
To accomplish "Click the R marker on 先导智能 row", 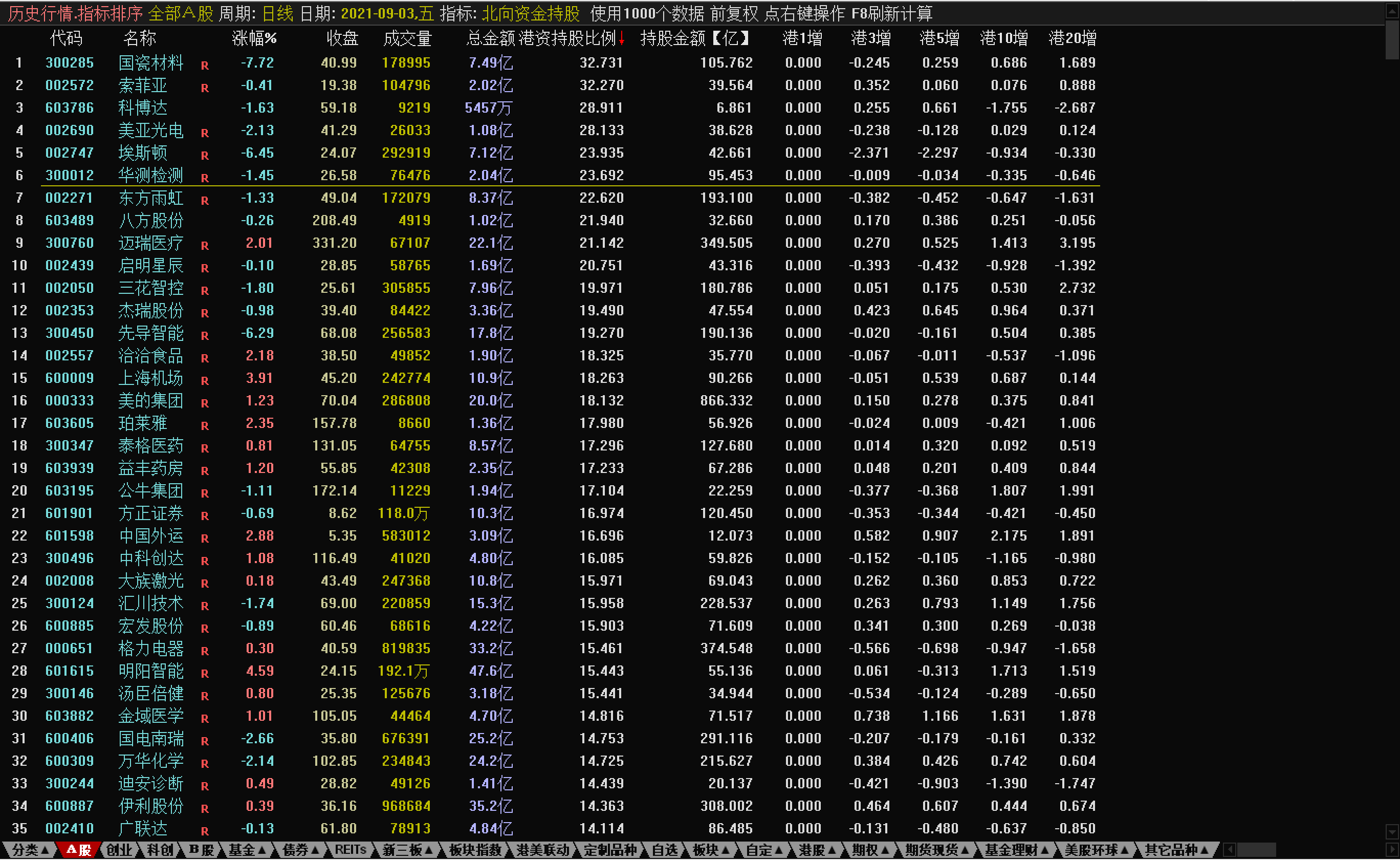I will (205, 336).
